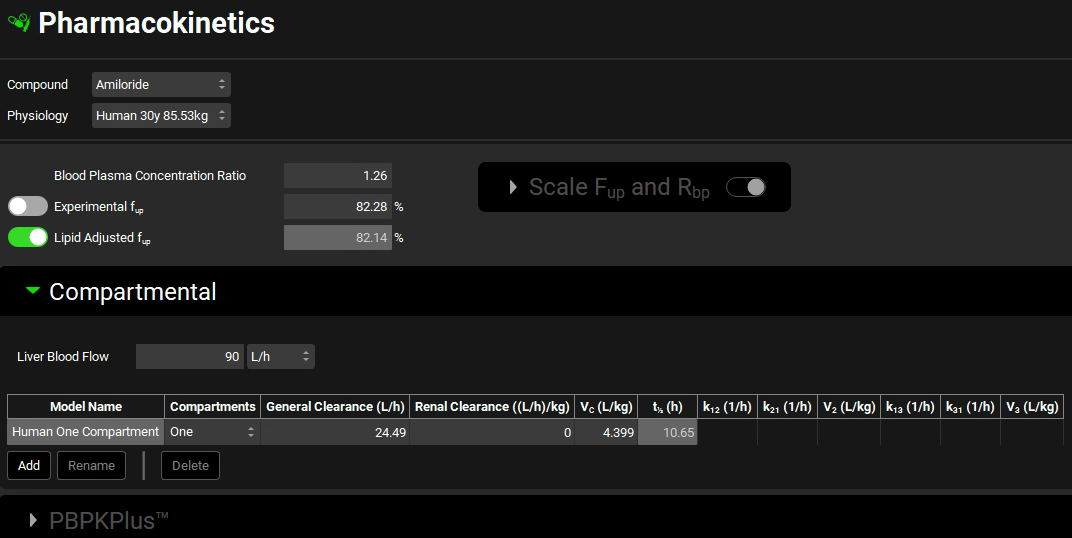This screenshot has height=538, width=1072.
Task: Click the Rename button
Action: click(x=91, y=465)
